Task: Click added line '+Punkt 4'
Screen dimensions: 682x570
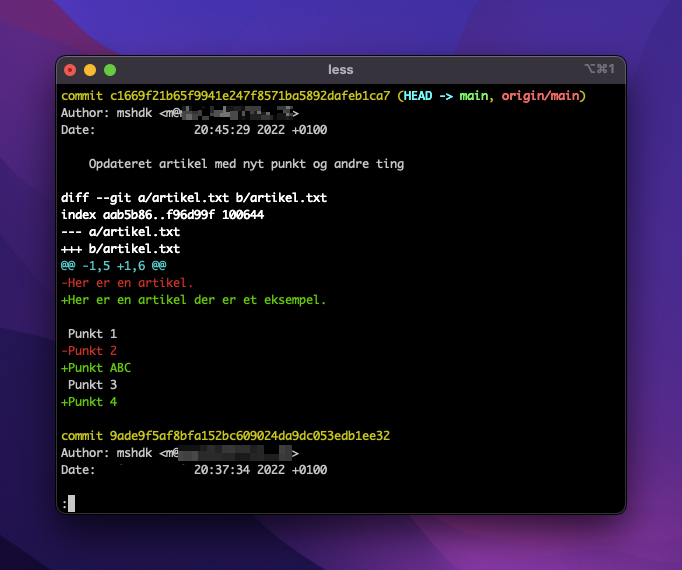Action: pos(89,402)
